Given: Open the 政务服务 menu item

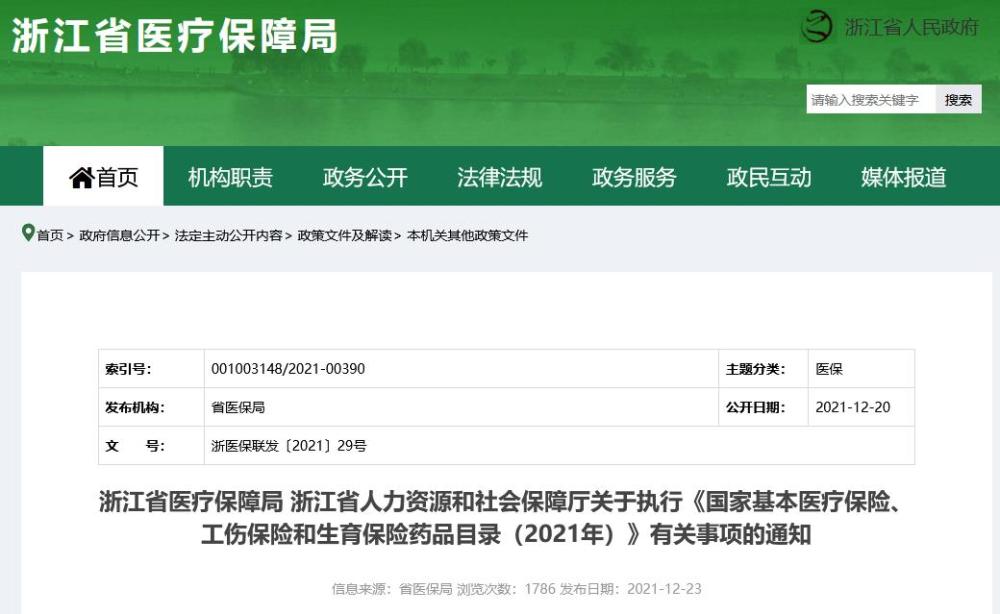Looking at the screenshot, I should coord(634,177).
